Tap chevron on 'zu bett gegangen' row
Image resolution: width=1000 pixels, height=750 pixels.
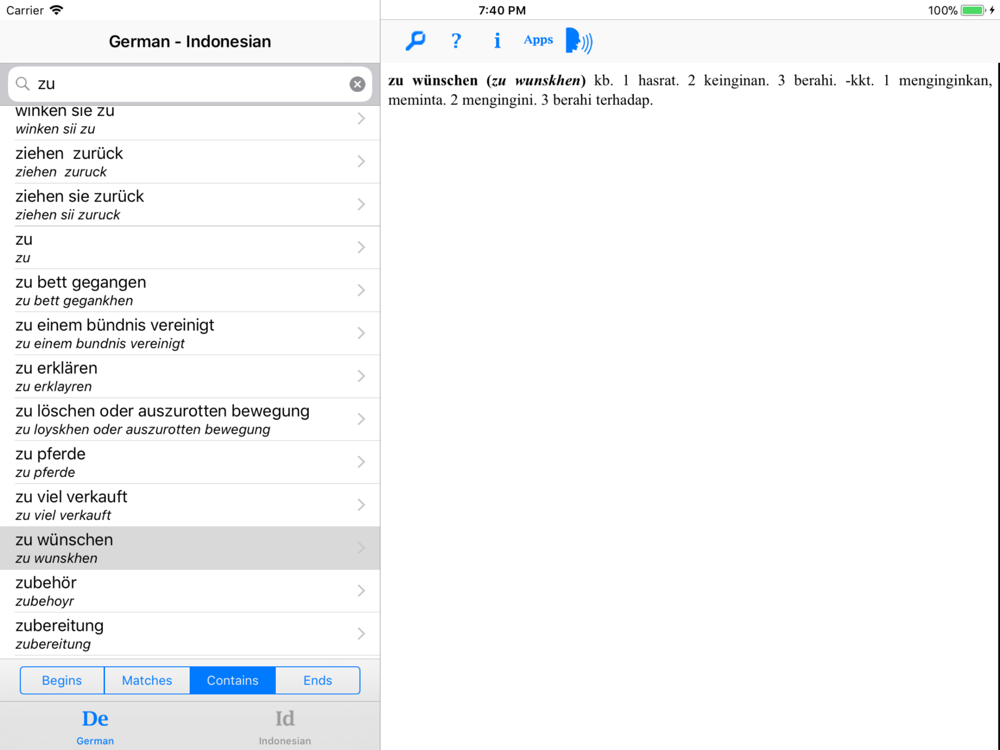361,290
